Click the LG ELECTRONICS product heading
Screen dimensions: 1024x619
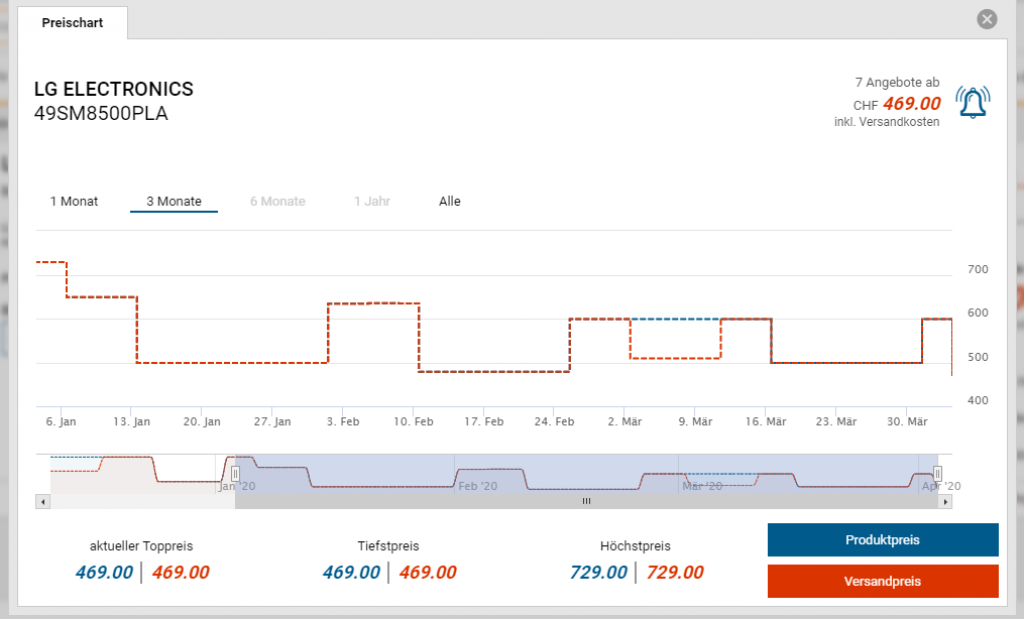tap(114, 90)
